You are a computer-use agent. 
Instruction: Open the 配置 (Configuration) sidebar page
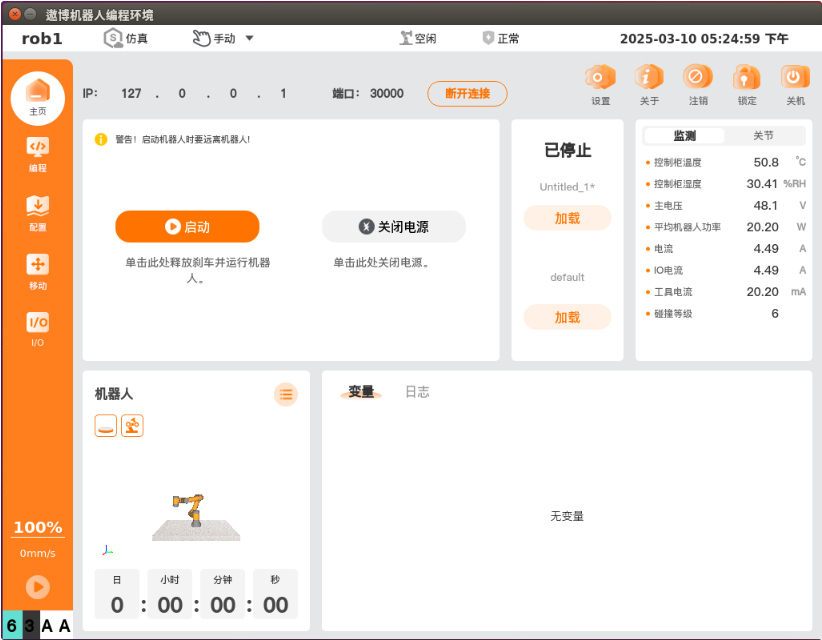pyautogui.click(x=37, y=212)
